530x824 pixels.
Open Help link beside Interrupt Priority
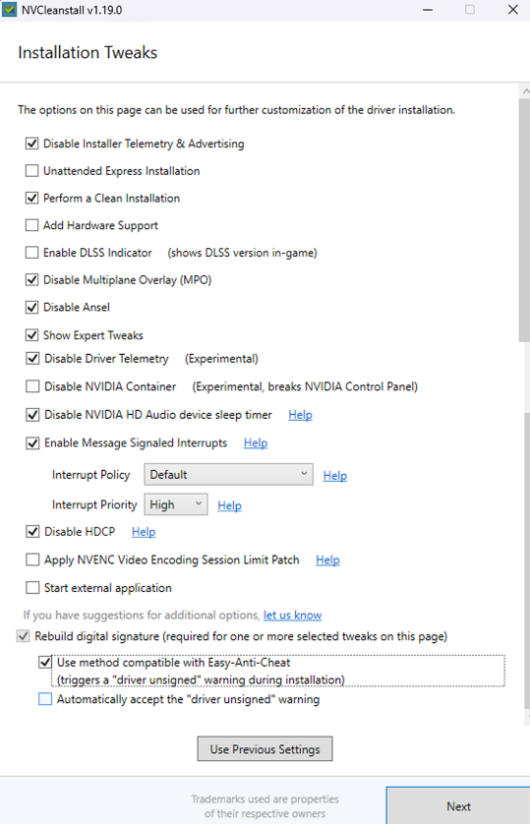pos(230,506)
